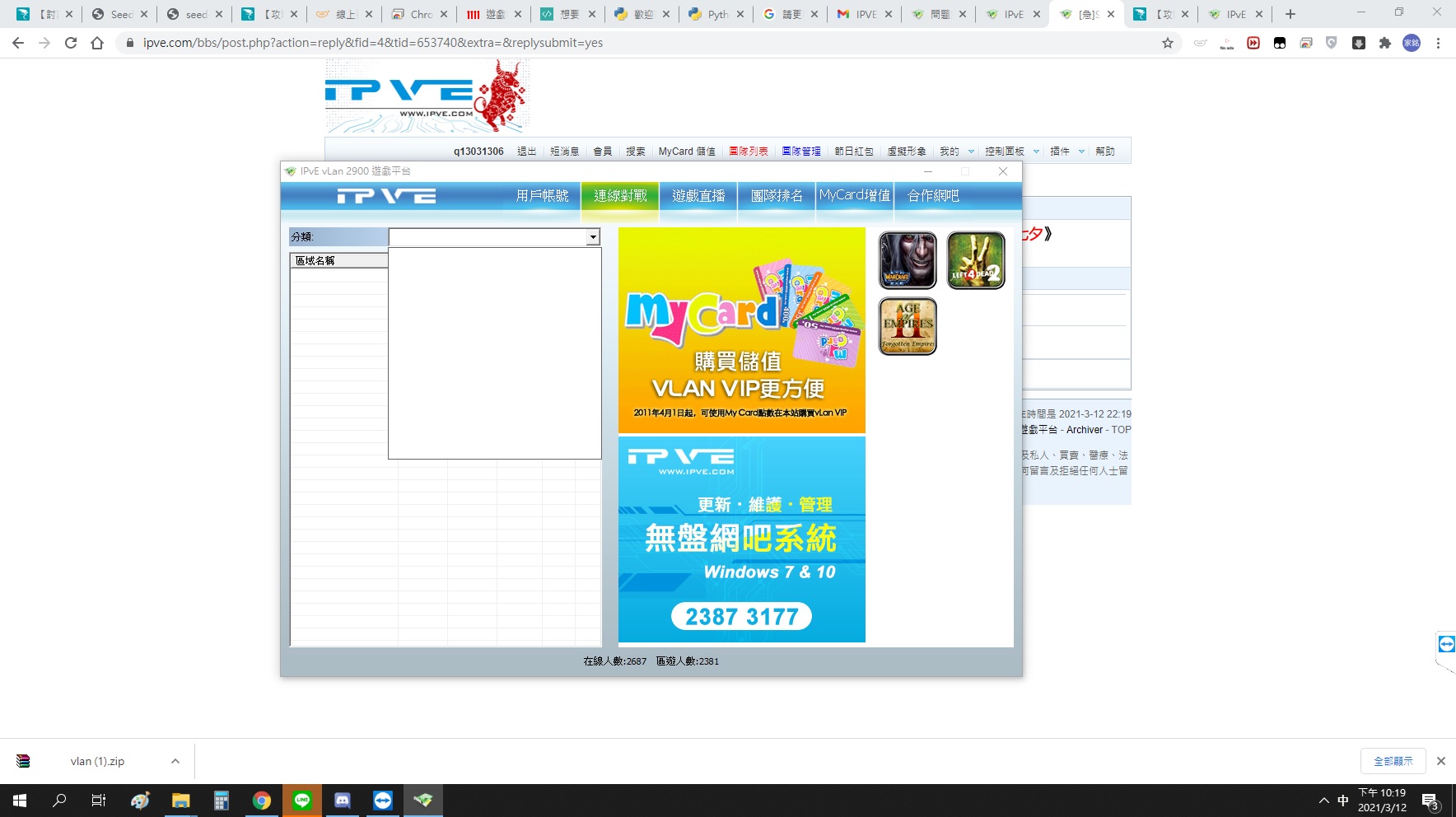
Task: Open the Left 4 Dead 2 game icon
Action: (x=976, y=260)
